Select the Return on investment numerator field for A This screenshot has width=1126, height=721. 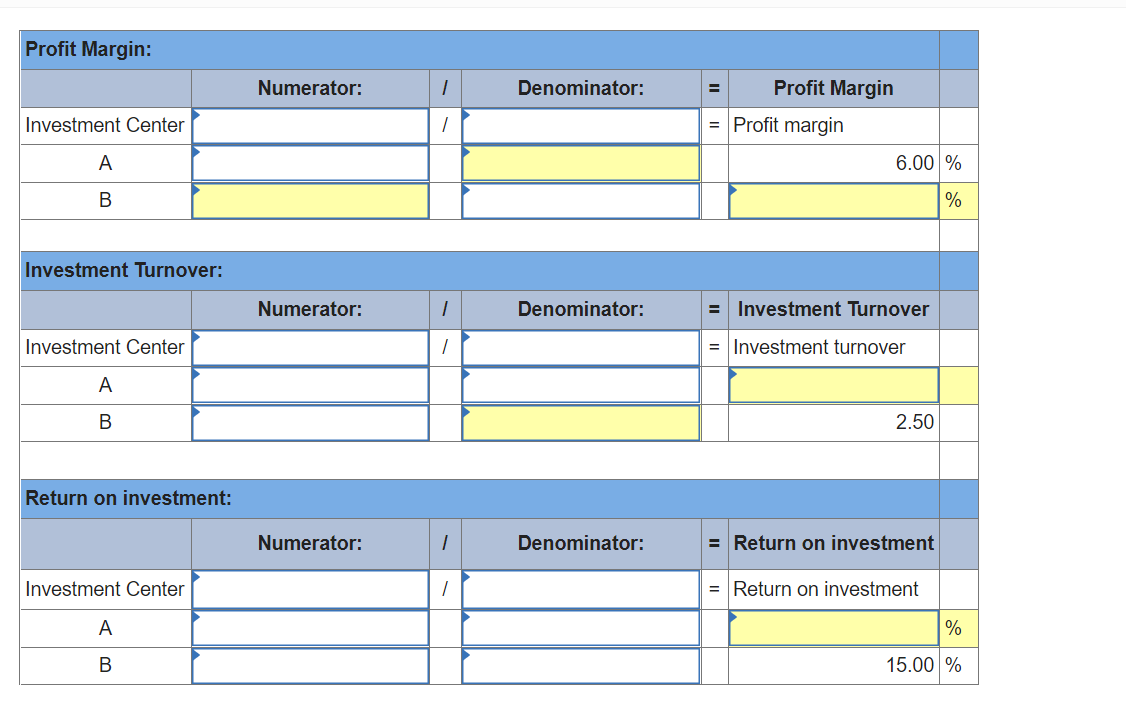(310, 628)
